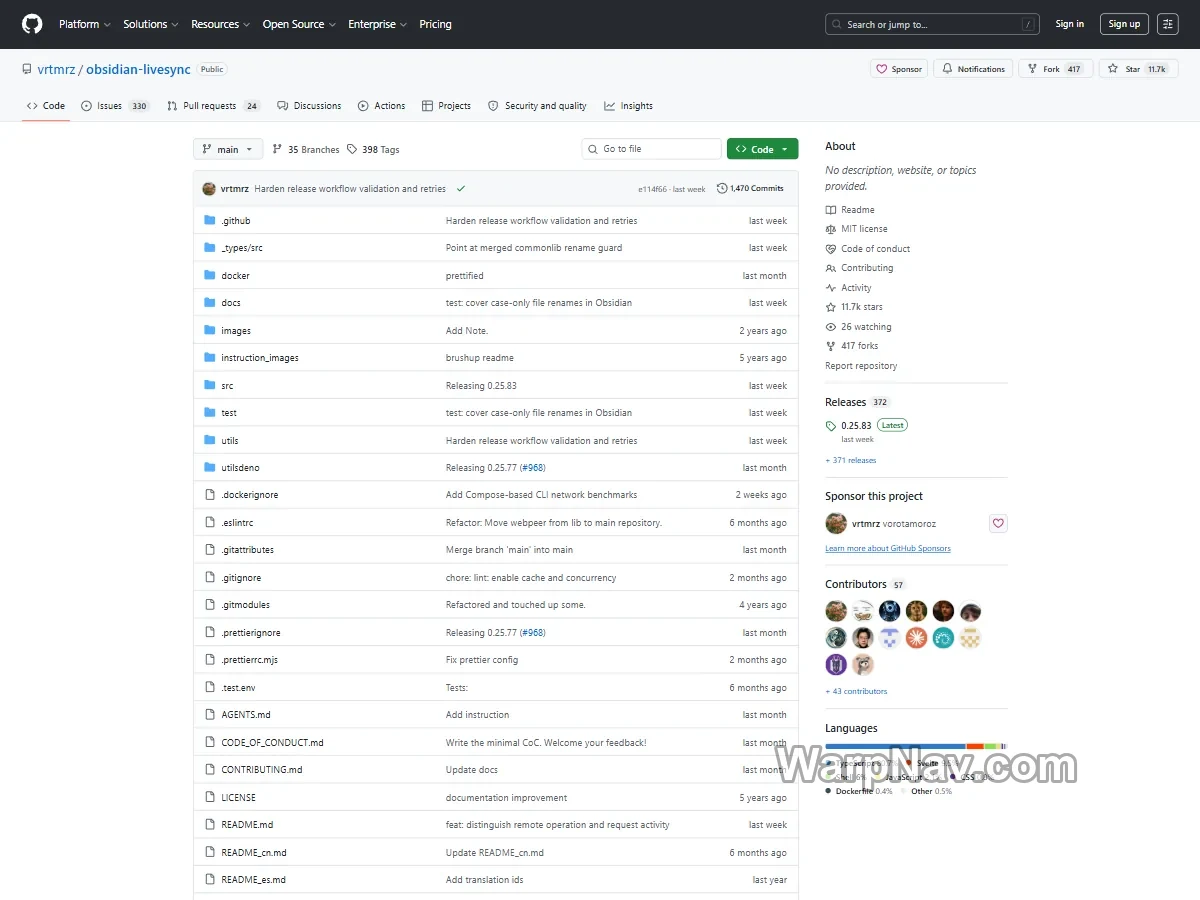Open the instruction_images folder
The image size is (1200, 900).
pyautogui.click(x=260, y=358)
